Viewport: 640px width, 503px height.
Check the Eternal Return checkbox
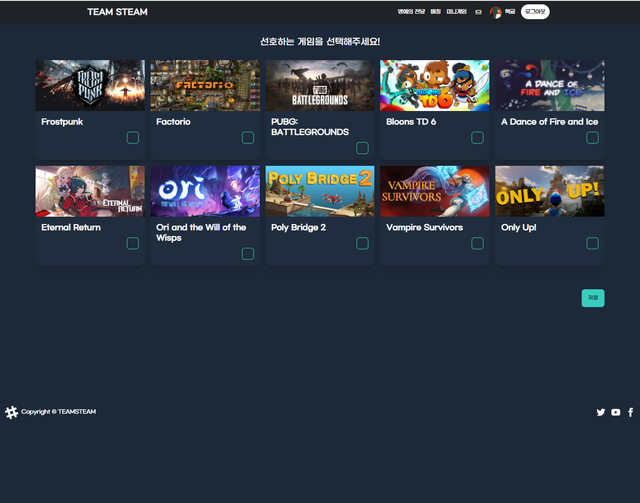(133, 243)
